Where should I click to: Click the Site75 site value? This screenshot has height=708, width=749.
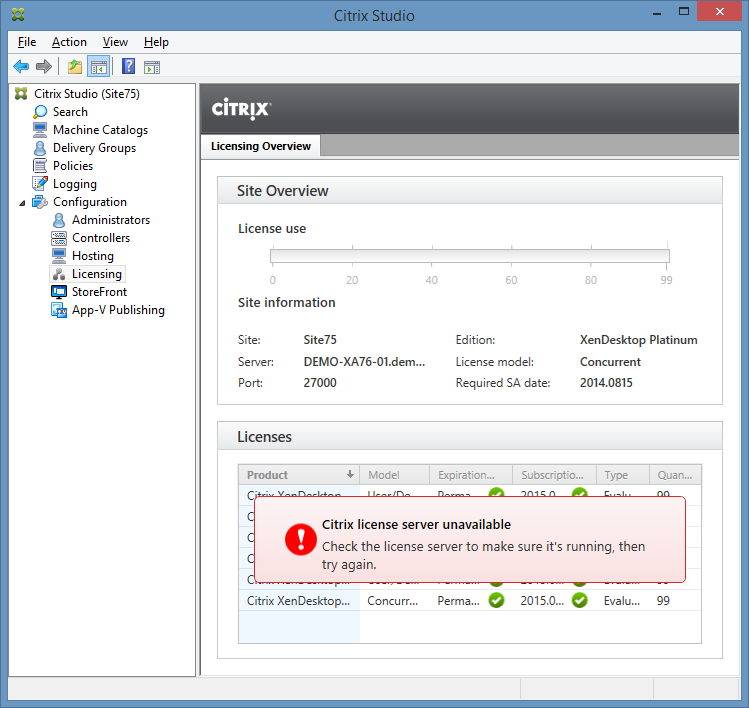point(320,340)
